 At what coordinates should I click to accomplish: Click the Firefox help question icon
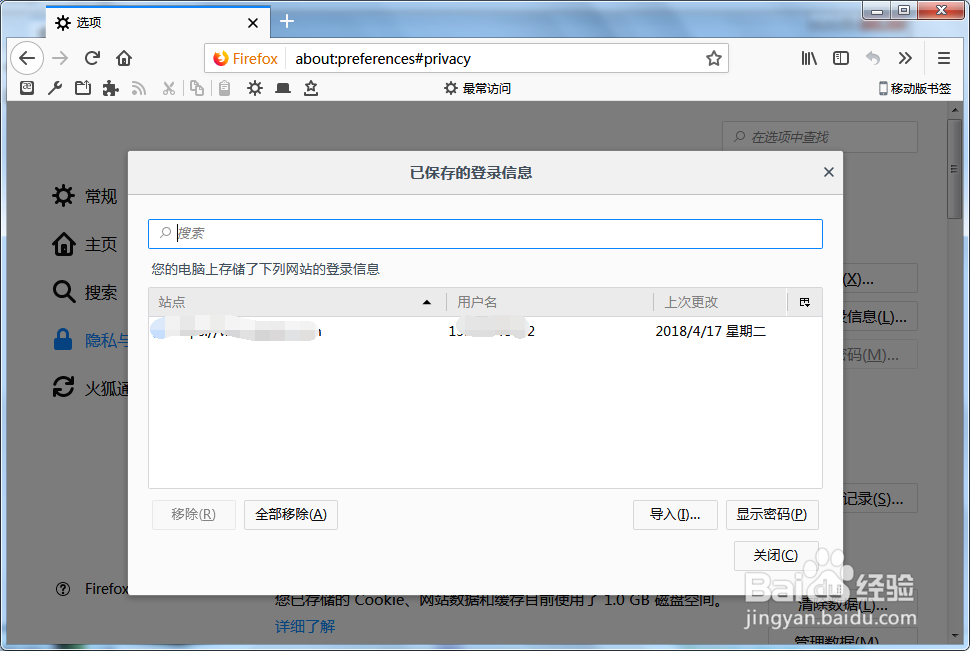tap(63, 588)
